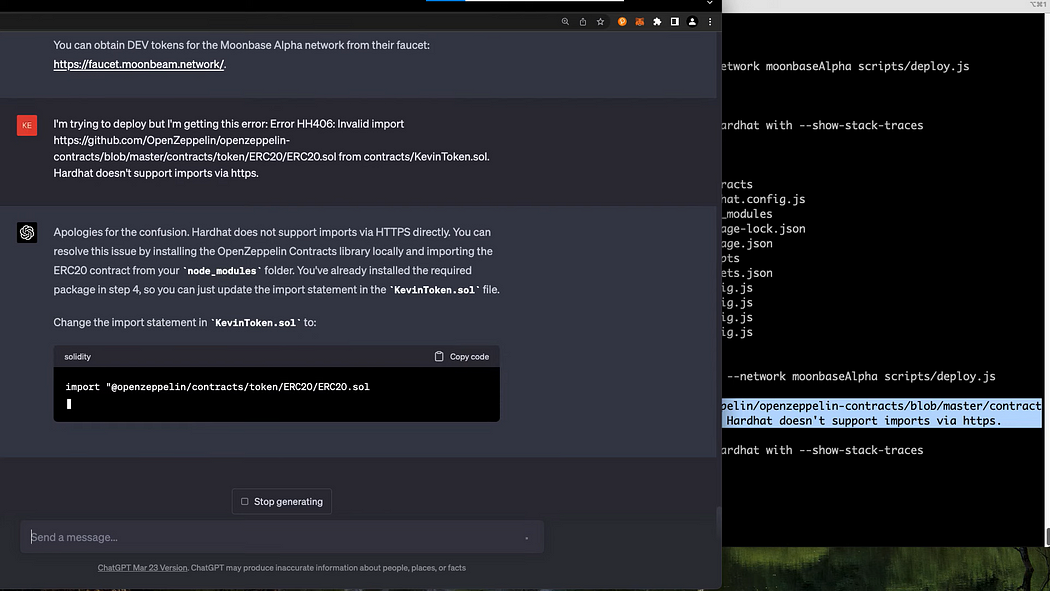This screenshot has height=591, width=1050.
Task: Click the square icon inside Stop generating
Action: click(244, 501)
